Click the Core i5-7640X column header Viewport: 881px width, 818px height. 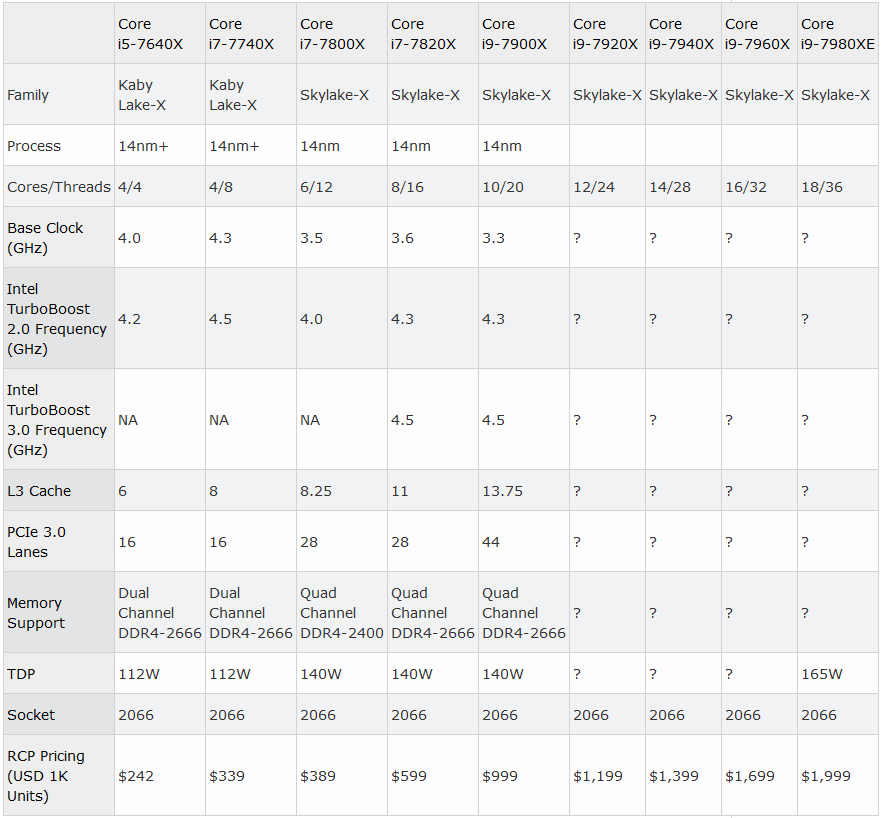[x=160, y=33]
